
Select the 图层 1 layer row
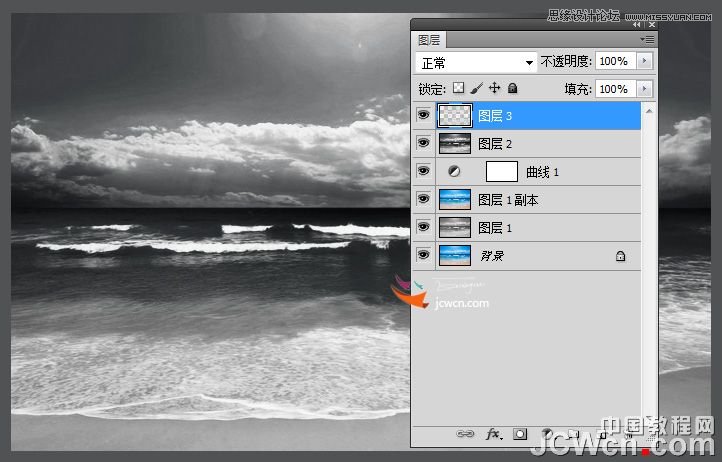pos(540,228)
